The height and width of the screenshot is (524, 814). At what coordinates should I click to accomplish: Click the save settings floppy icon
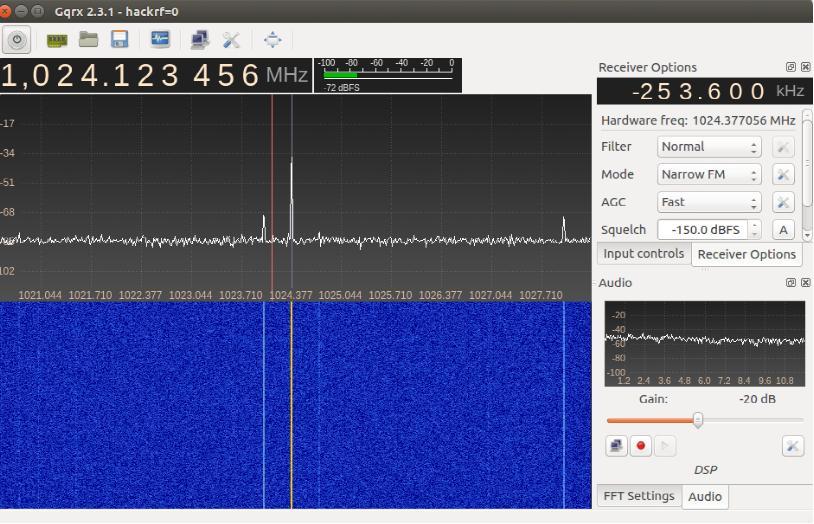(120, 40)
